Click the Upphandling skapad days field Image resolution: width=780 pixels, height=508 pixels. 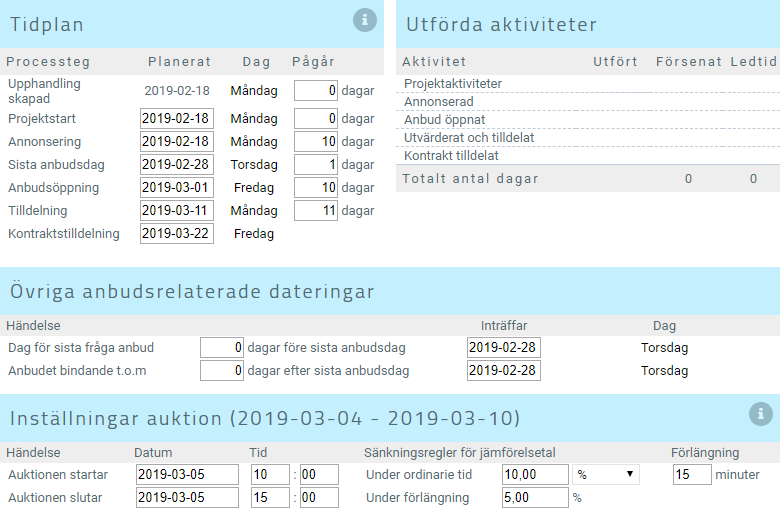click(x=316, y=91)
